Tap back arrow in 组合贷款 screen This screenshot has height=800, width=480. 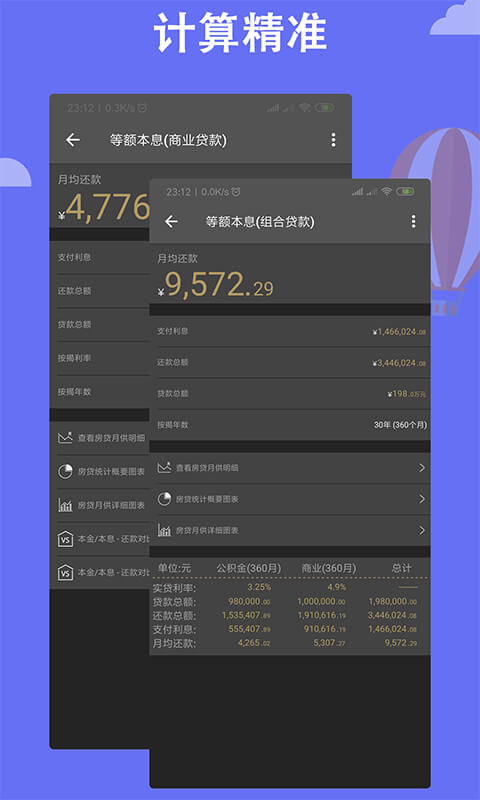[x=171, y=221]
